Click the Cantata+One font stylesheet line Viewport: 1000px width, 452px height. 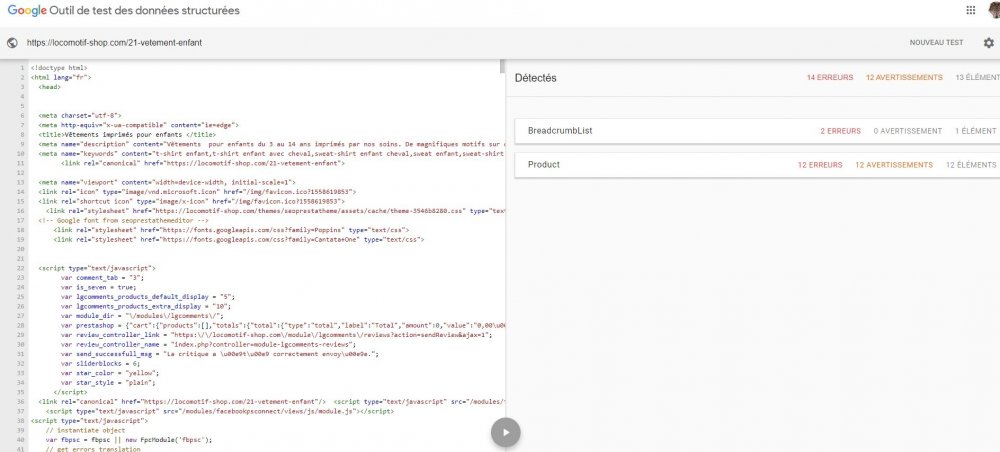(x=239, y=240)
